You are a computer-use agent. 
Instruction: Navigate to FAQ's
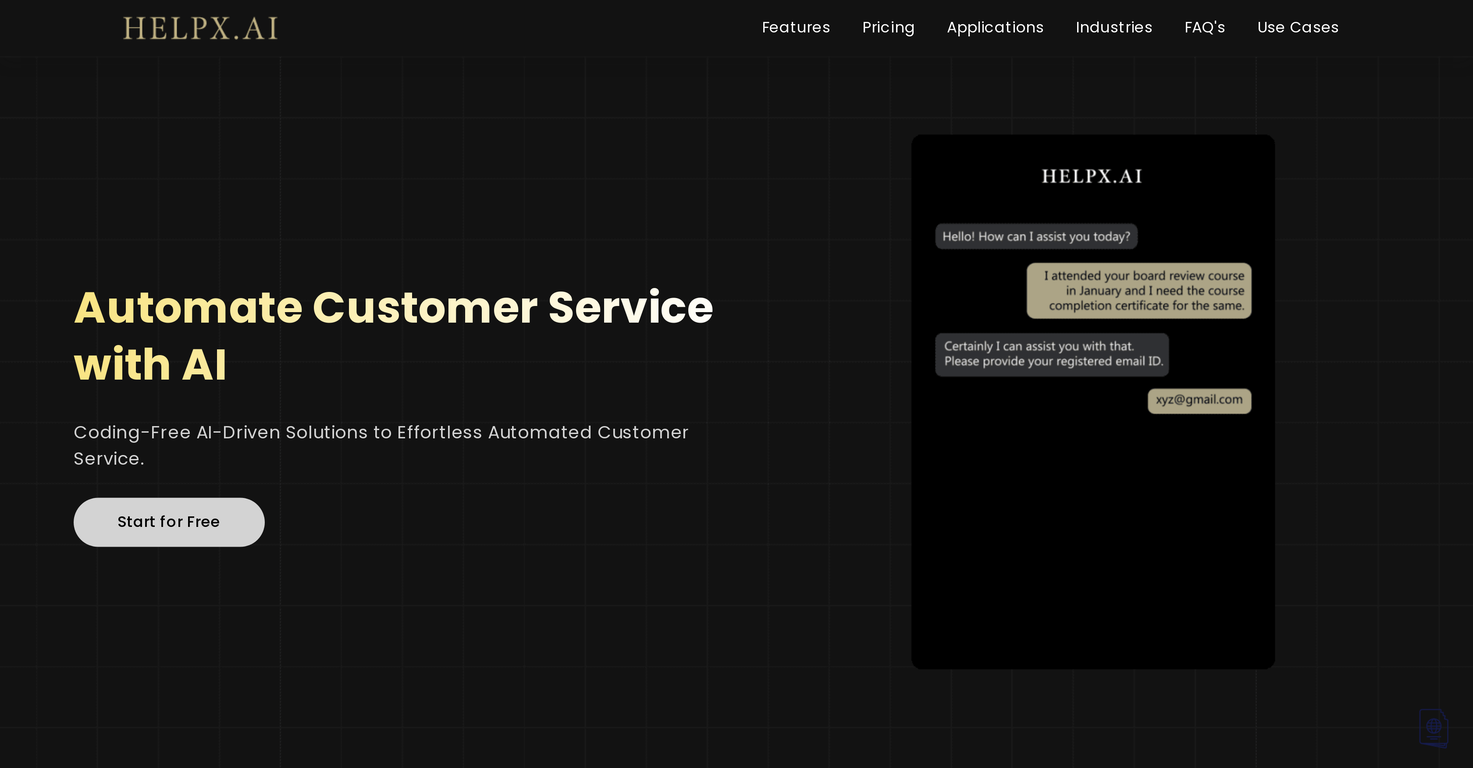[1204, 27]
